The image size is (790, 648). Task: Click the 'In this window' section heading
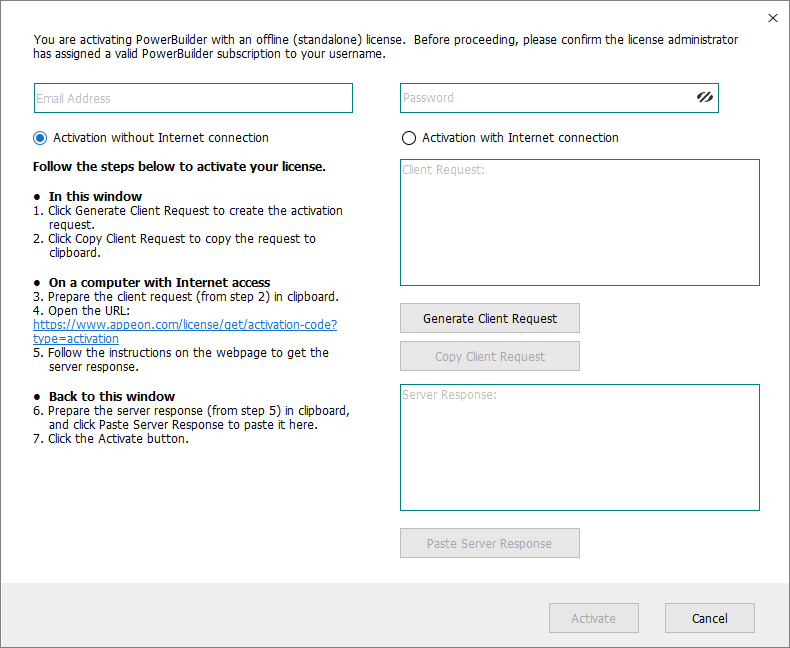pos(95,196)
